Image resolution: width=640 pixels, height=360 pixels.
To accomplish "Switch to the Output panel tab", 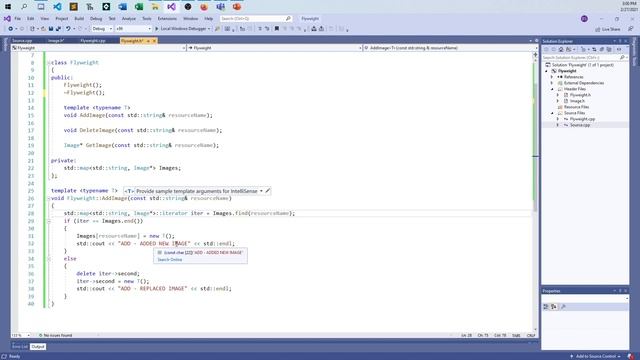I will (38, 347).
